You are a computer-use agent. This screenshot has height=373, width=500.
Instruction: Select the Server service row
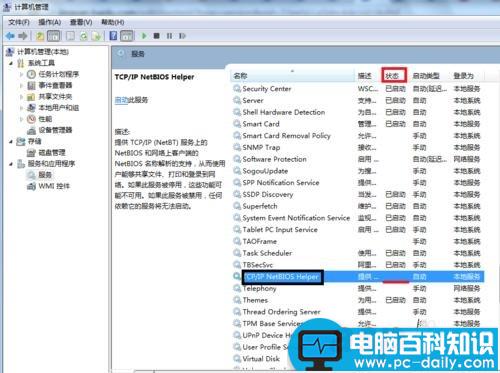(x=358, y=100)
